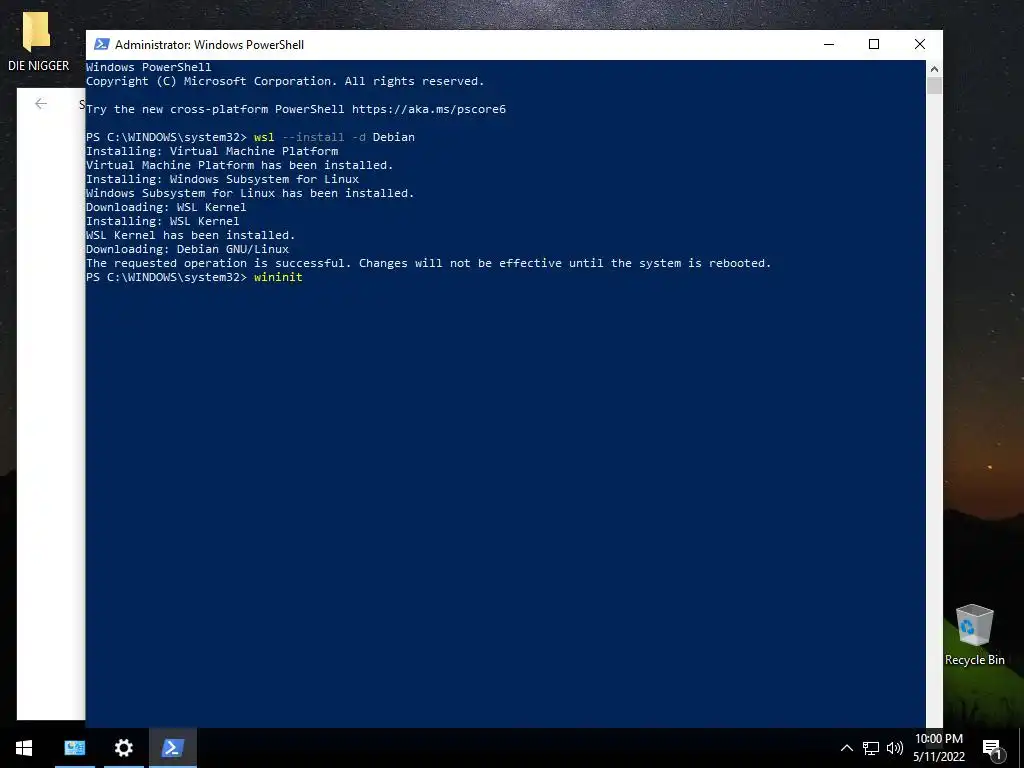This screenshot has height=768, width=1024.
Task: Click 'The requested operation is successful' line
Action: [428, 263]
